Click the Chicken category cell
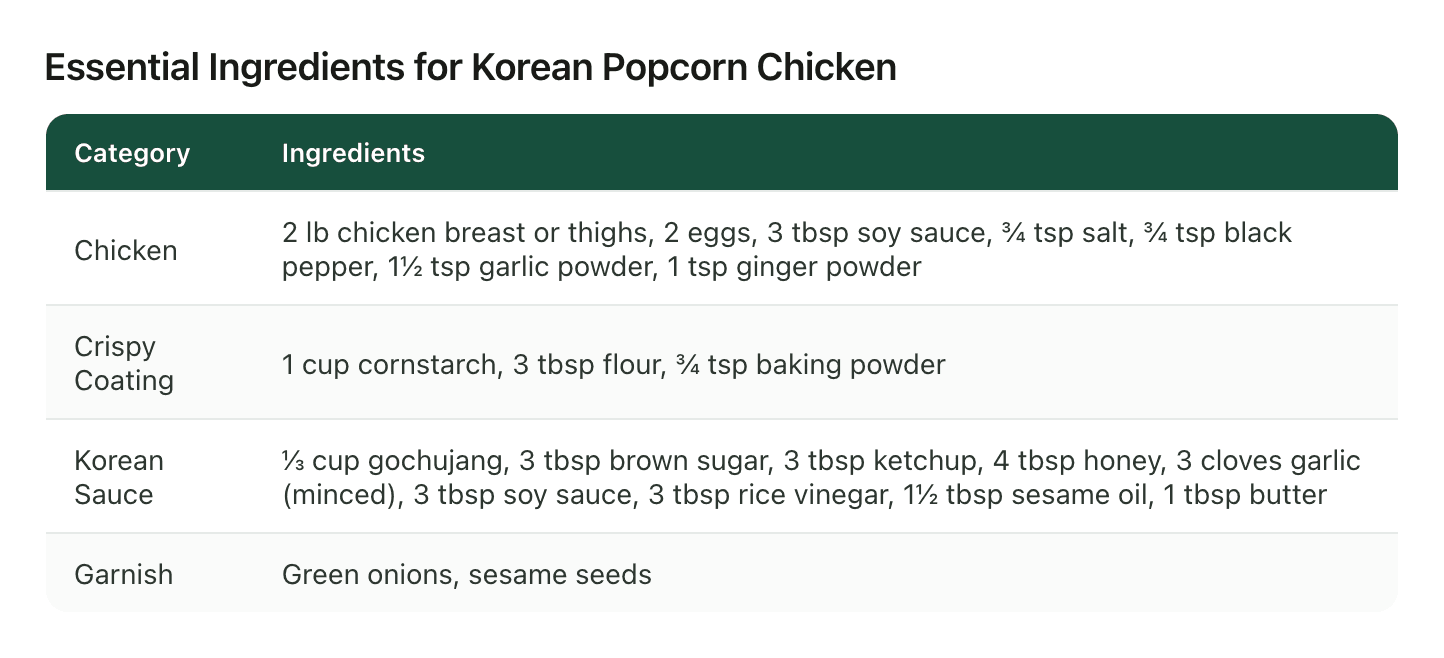The image size is (1444, 658). coord(126,250)
